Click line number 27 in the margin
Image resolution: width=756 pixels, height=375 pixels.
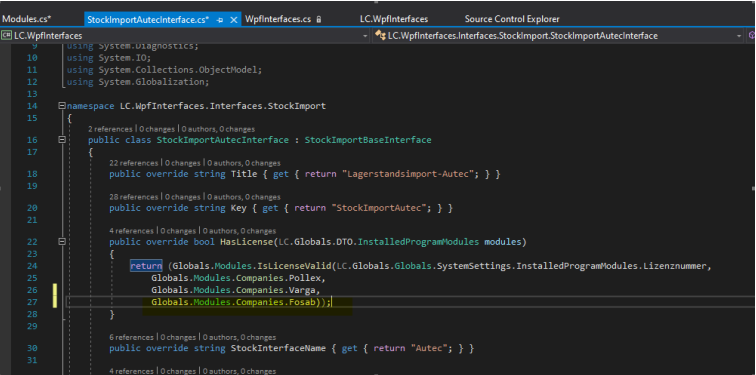click(x=32, y=302)
